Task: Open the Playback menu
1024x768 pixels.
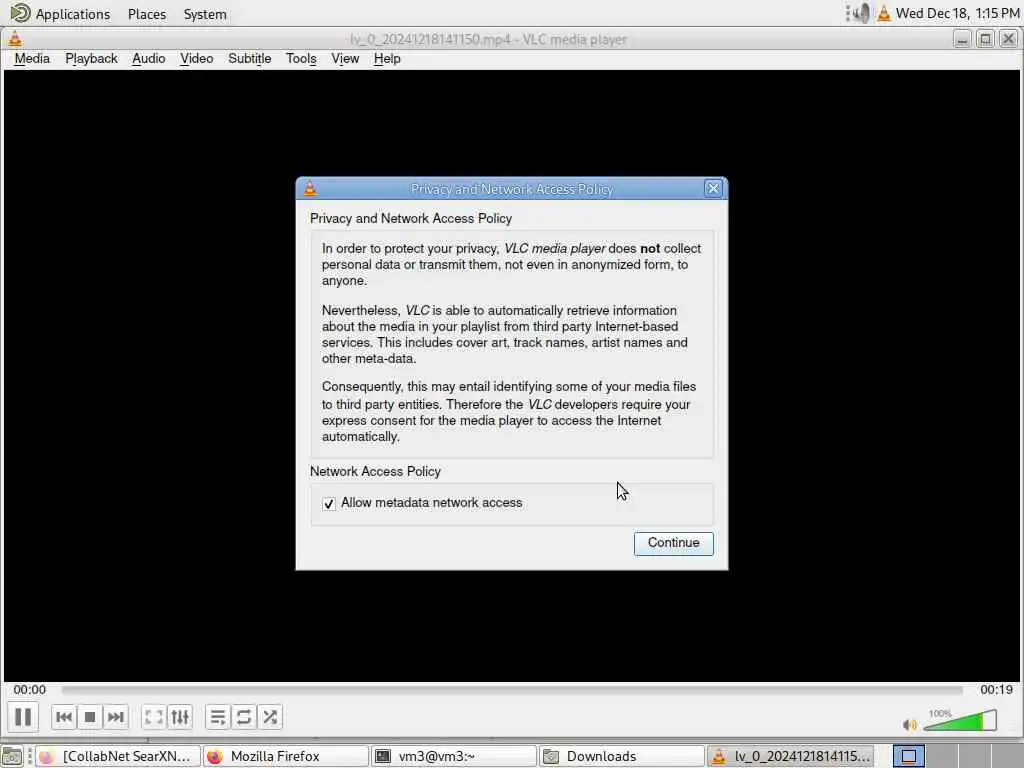Action: click(x=91, y=59)
